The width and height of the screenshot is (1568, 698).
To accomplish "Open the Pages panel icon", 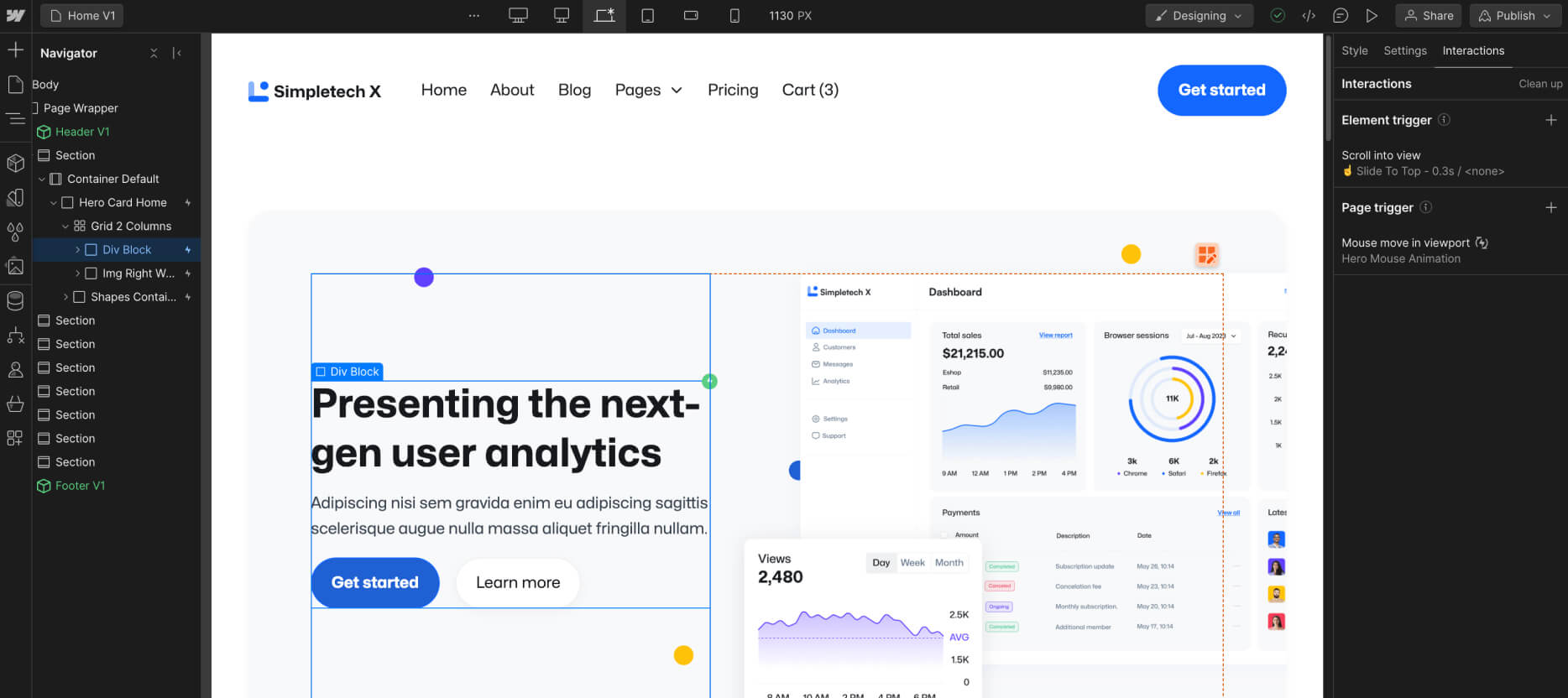I will [x=15, y=84].
